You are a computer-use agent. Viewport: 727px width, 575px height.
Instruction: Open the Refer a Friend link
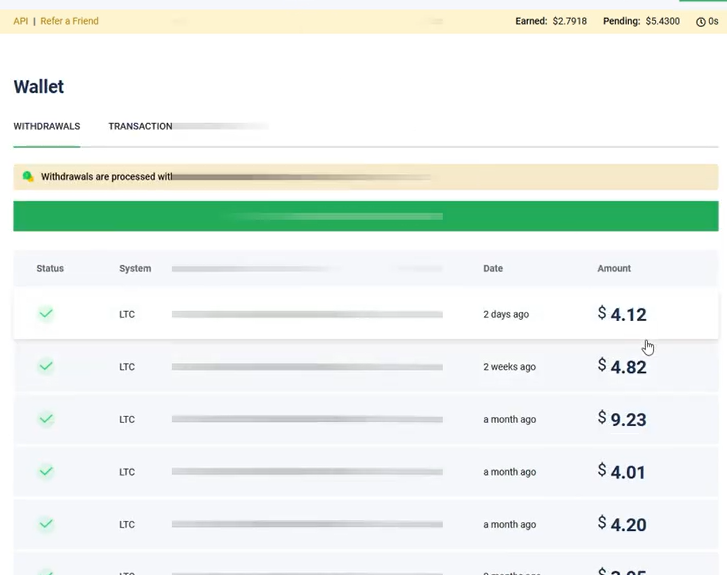click(x=69, y=21)
